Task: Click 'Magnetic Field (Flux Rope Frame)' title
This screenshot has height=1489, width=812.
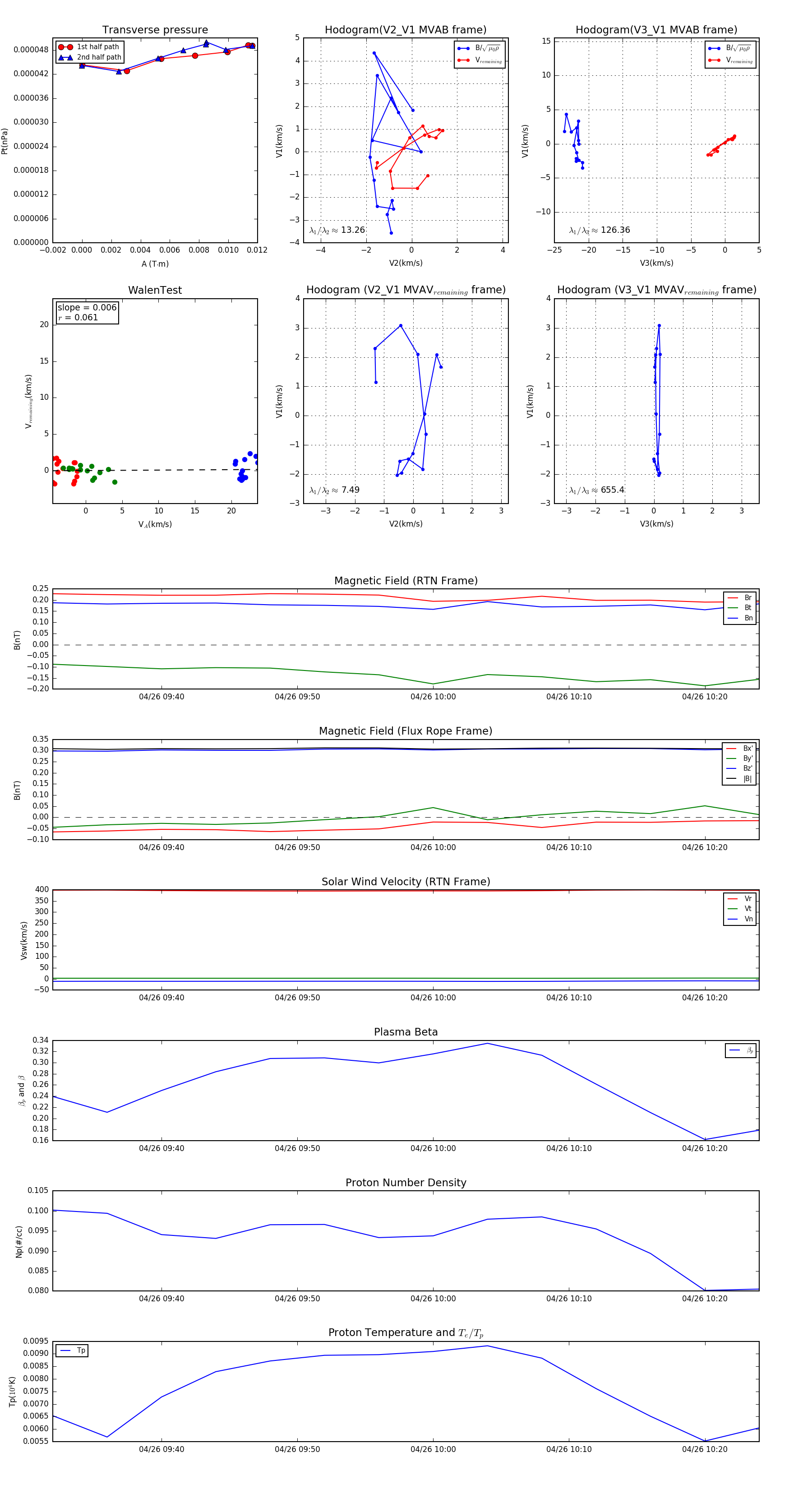Action: click(x=406, y=731)
